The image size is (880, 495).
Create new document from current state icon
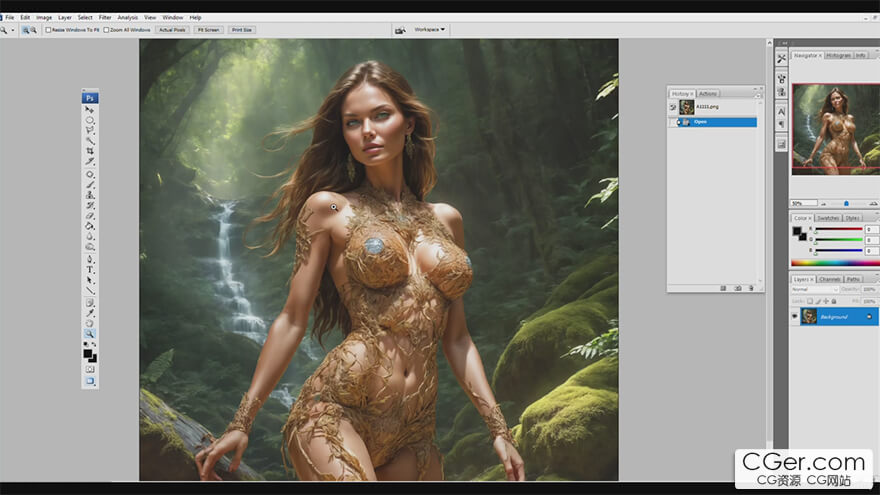click(x=723, y=288)
